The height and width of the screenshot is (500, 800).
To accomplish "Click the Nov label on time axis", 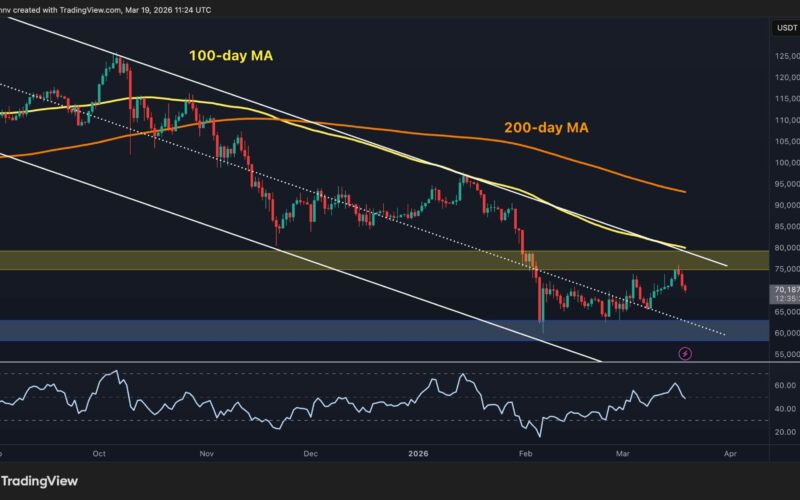I will click(207, 453).
